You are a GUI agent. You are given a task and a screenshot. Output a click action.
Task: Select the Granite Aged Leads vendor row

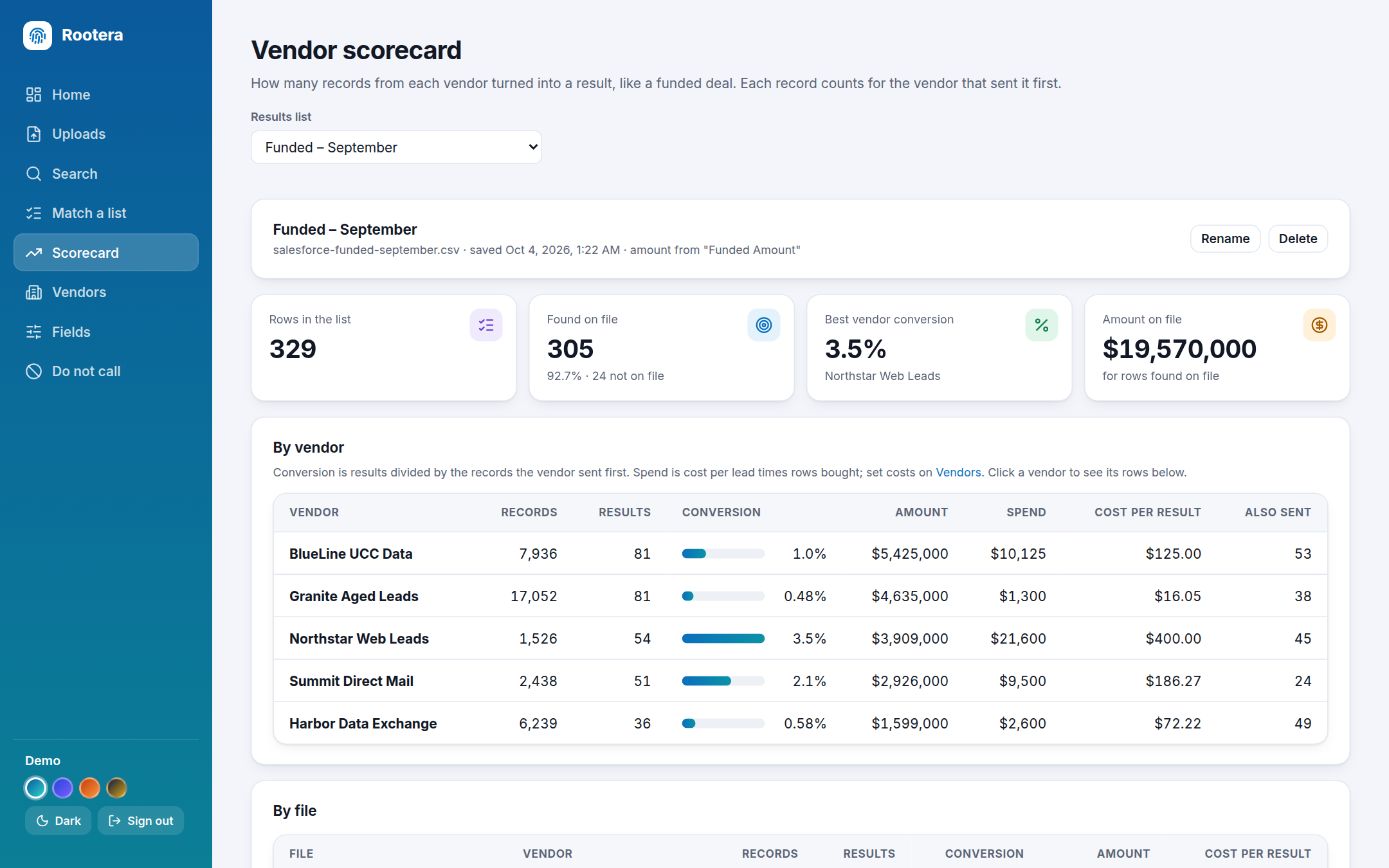click(x=800, y=596)
